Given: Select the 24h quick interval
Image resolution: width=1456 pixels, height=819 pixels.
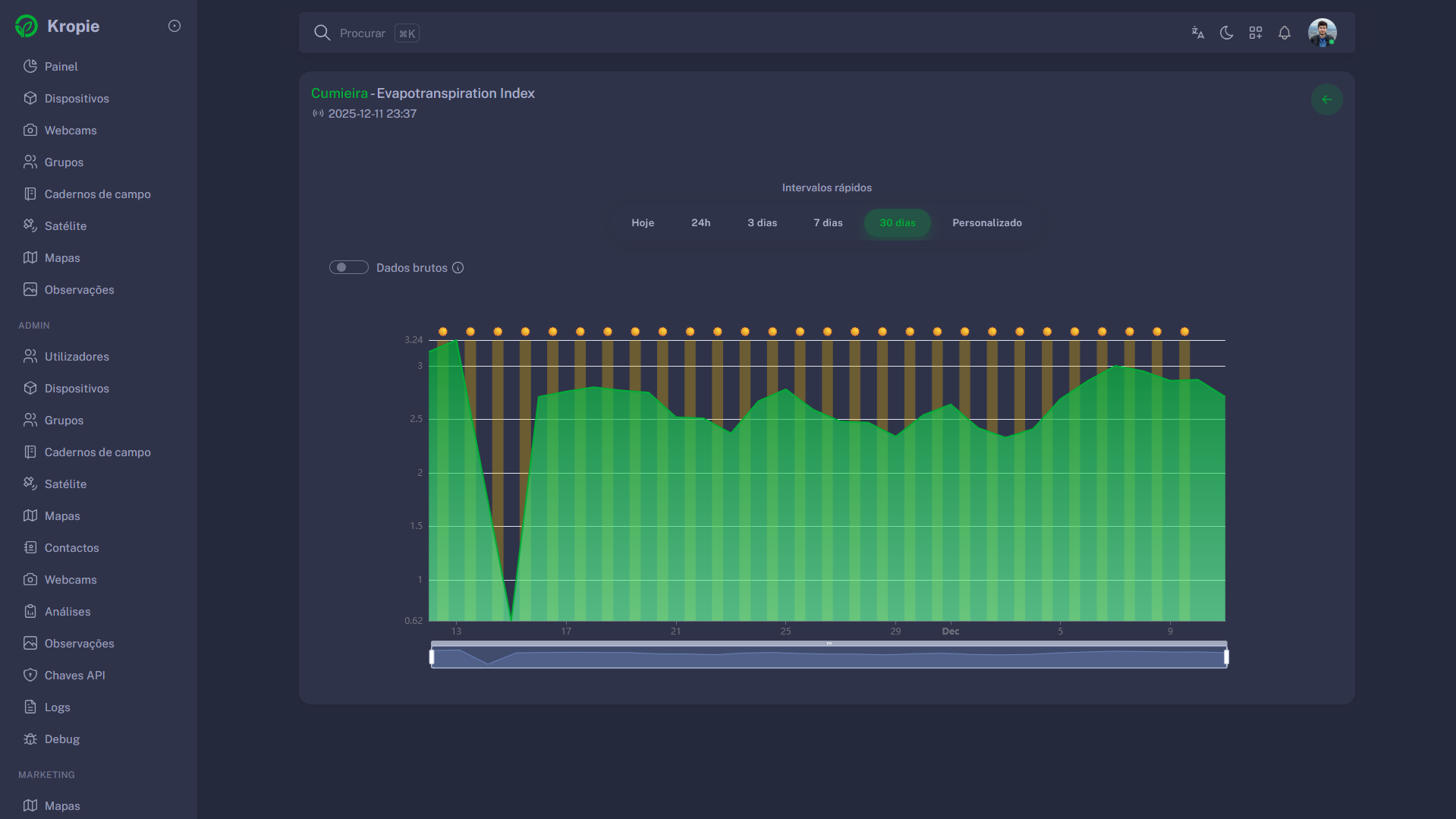Looking at the screenshot, I should (700, 223).
